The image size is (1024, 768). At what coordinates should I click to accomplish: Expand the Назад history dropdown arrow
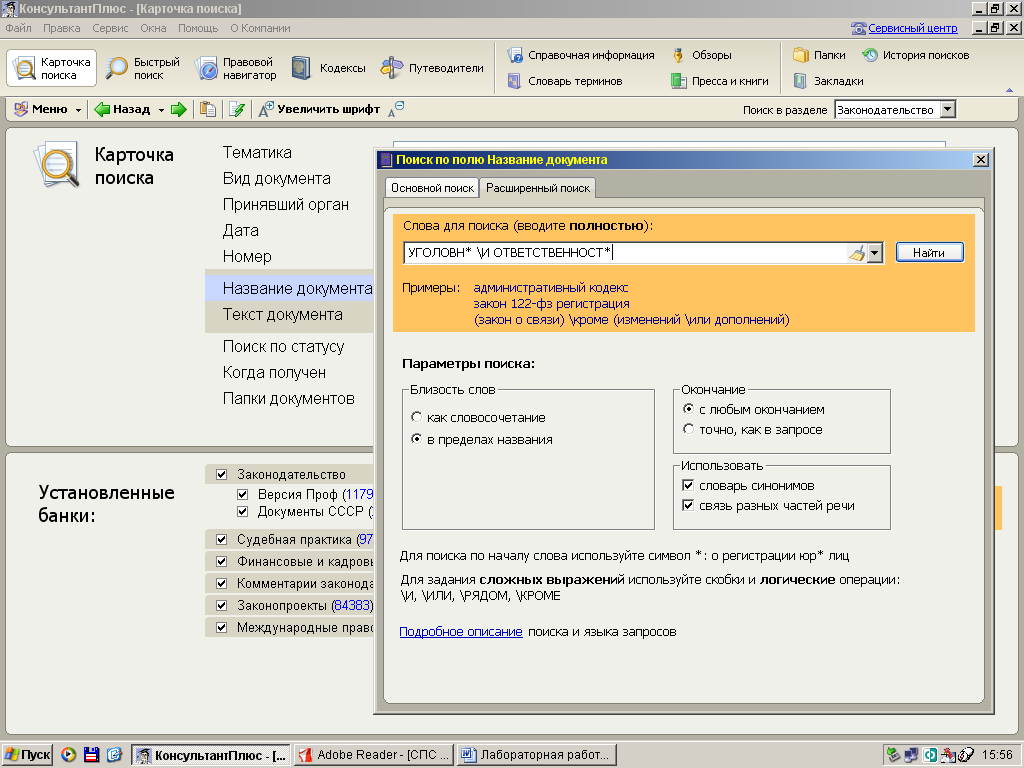(161, 110)
